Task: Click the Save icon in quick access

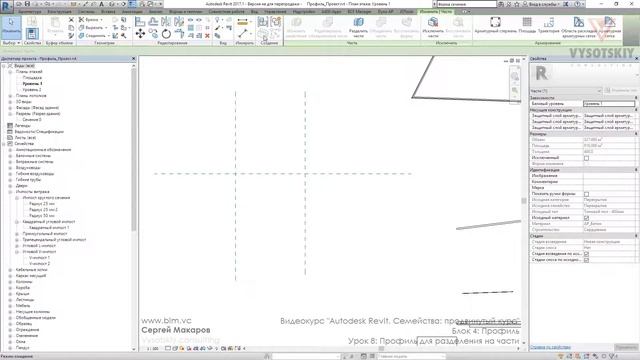Action: (27, 4)
